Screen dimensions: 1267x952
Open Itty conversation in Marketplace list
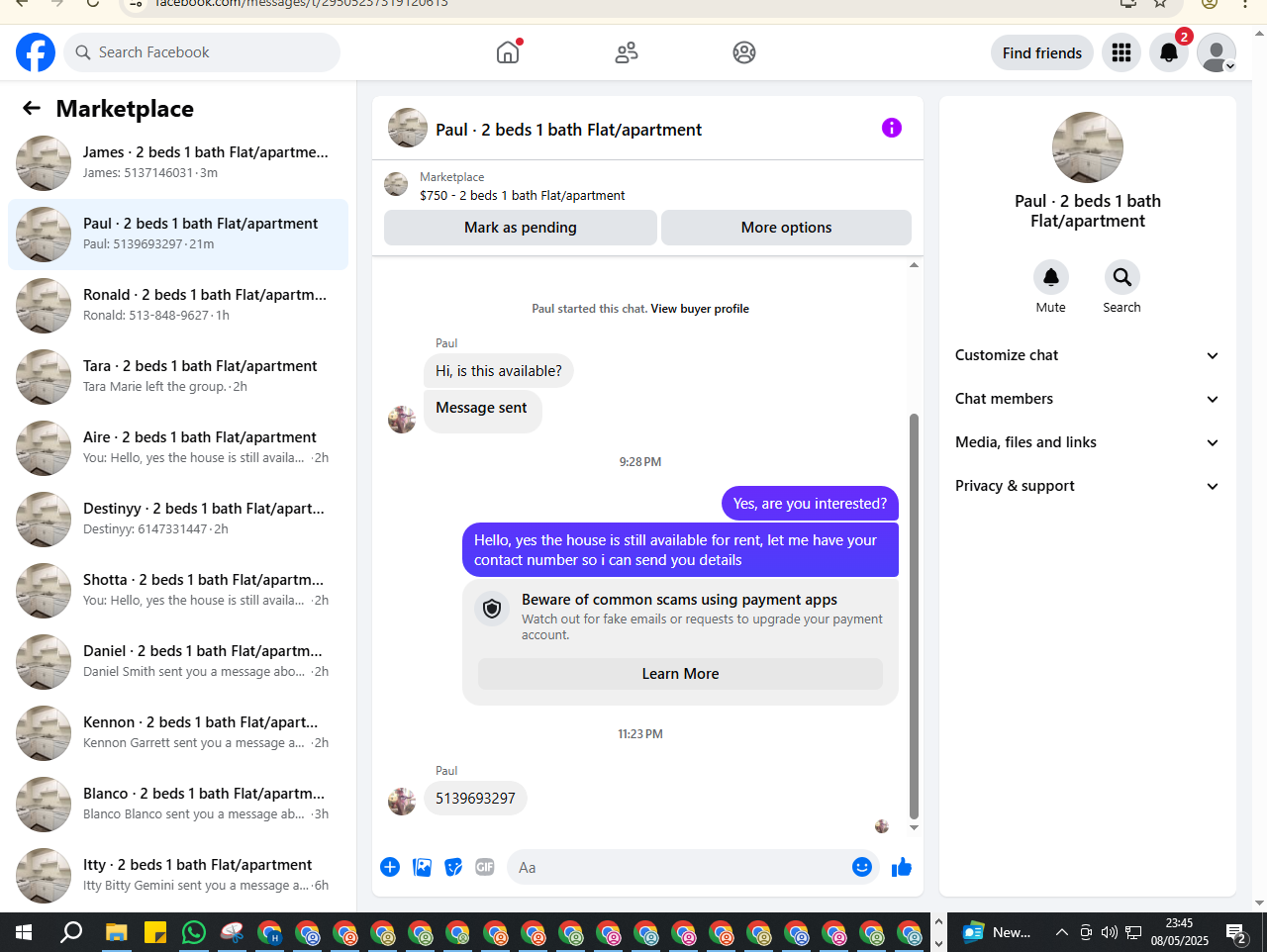pyautogui.click(x=178, y=876)
